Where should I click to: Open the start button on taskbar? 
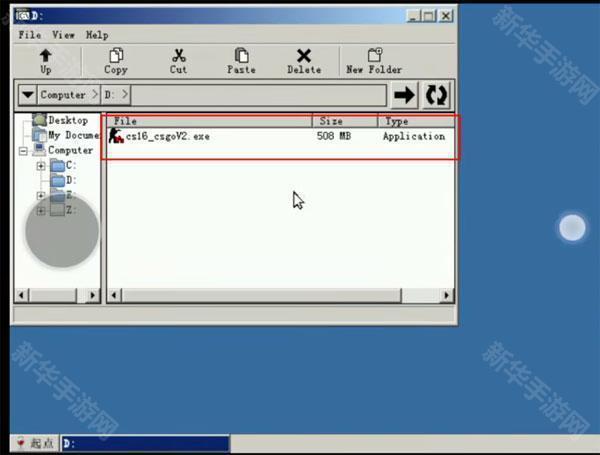[x=34, y=443]
